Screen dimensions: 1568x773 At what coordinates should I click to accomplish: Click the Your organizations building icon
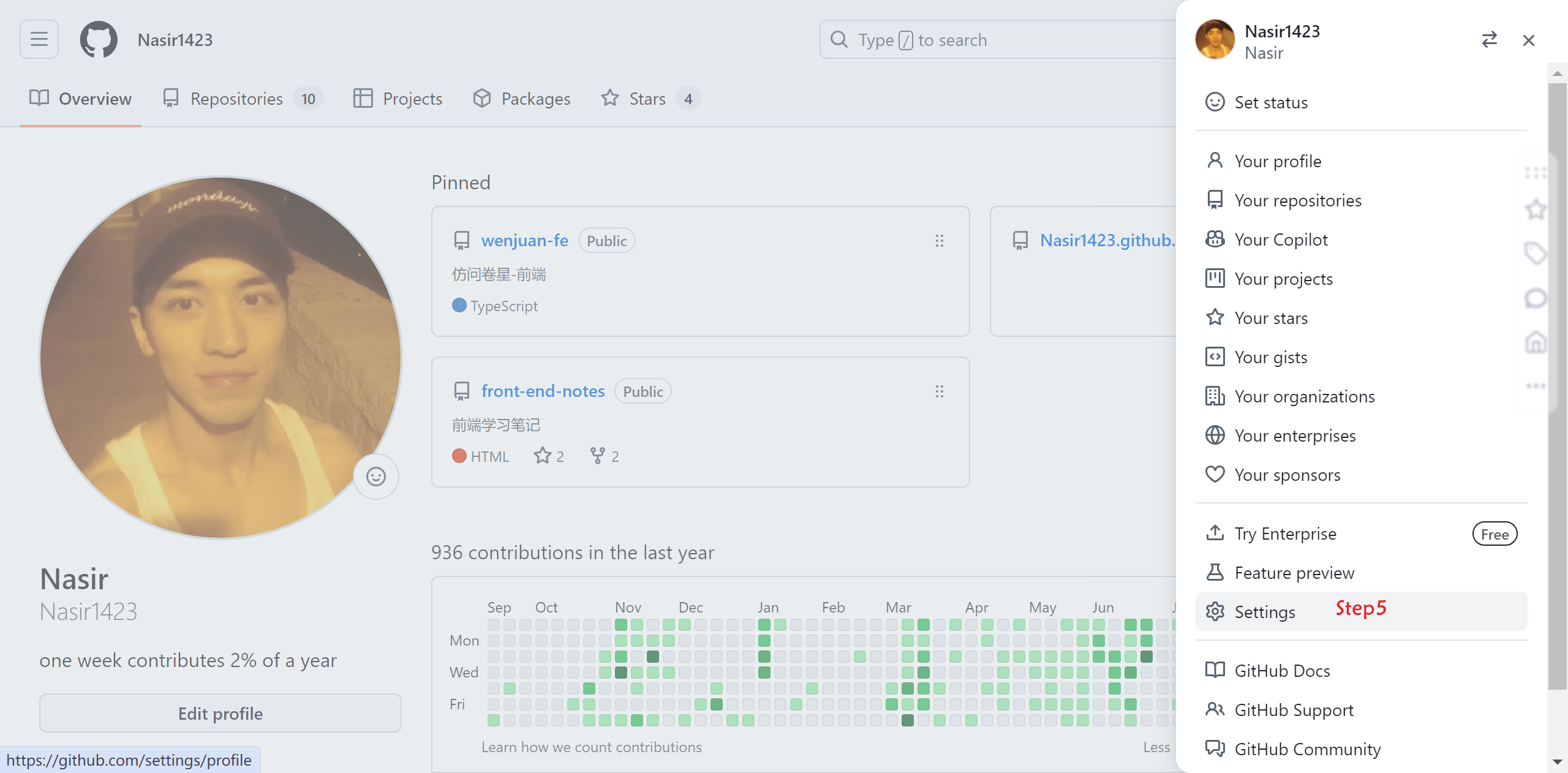pos(1215,396)
